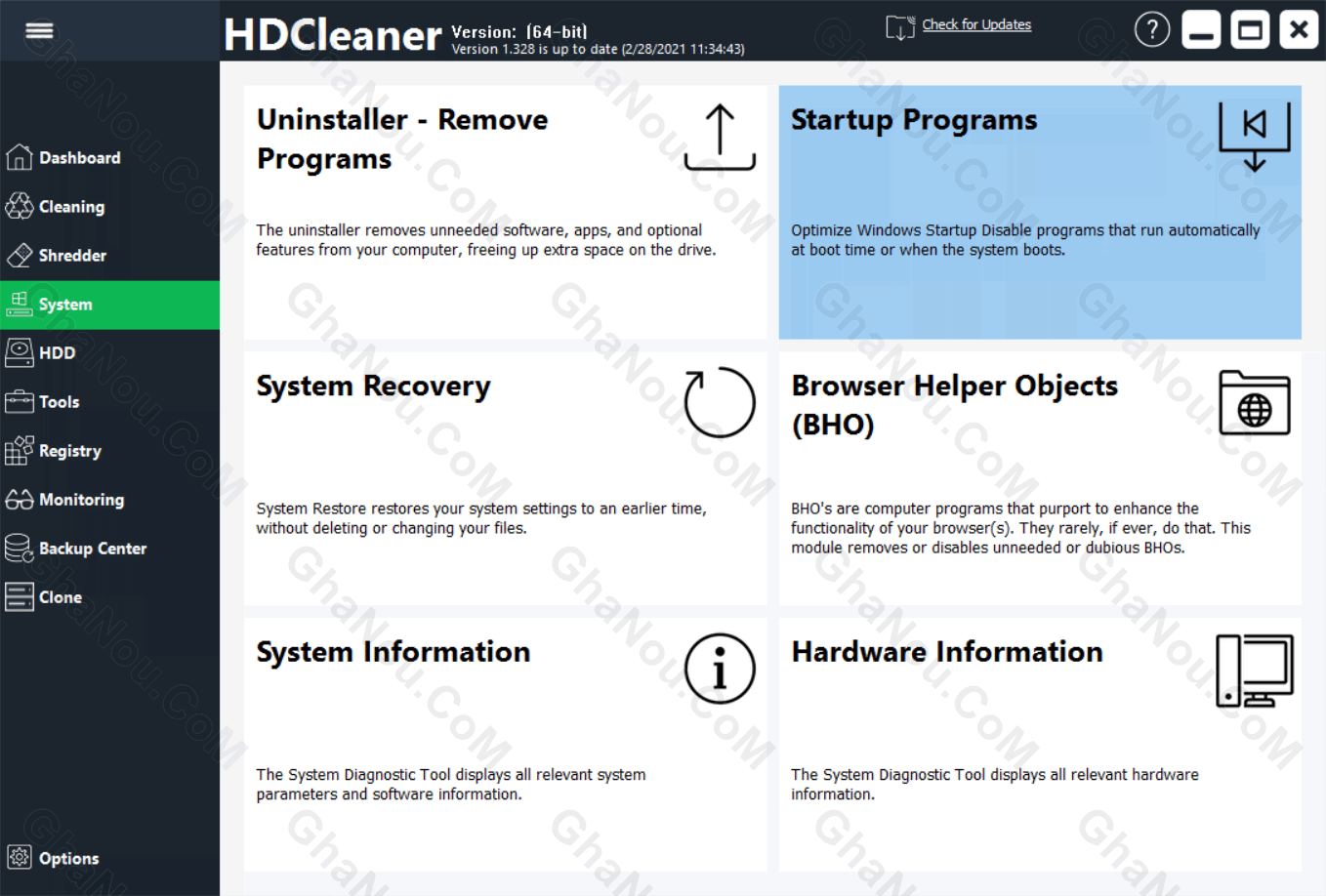Click the Cleaning sidebar icon

pos(19,206)
